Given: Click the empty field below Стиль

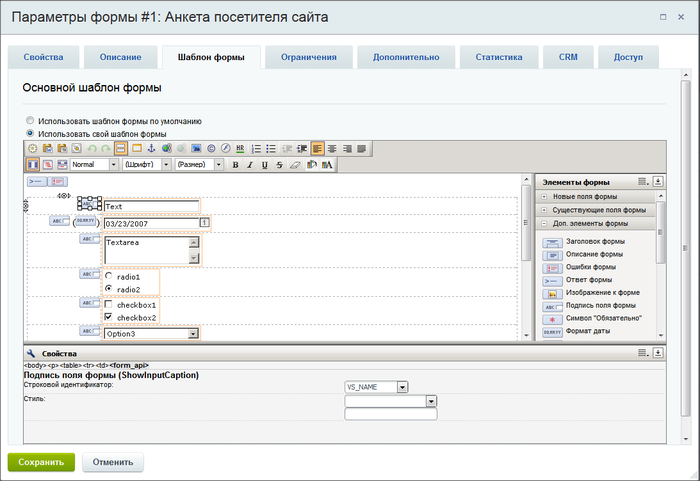Looking at the screenshot, I should [391, 414].
